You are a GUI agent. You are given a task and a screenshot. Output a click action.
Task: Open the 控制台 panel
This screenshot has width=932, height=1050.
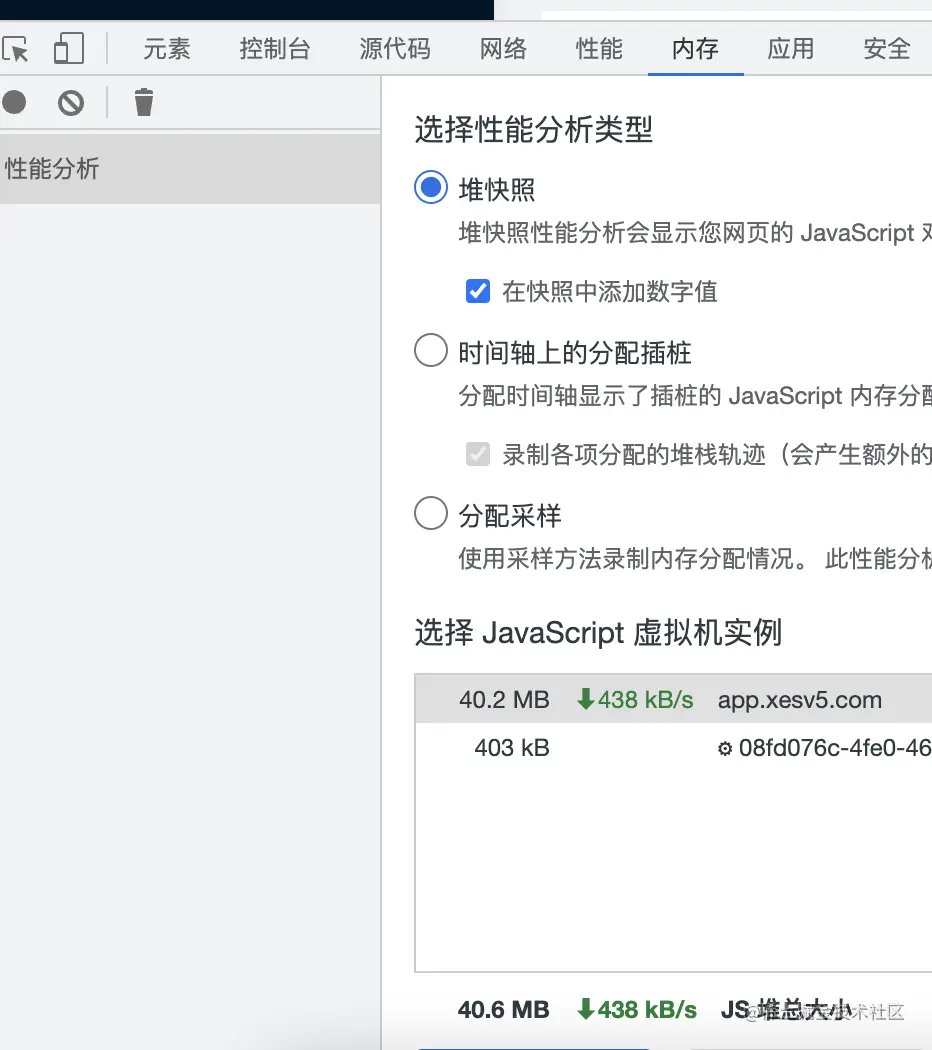tap(275, 48)
